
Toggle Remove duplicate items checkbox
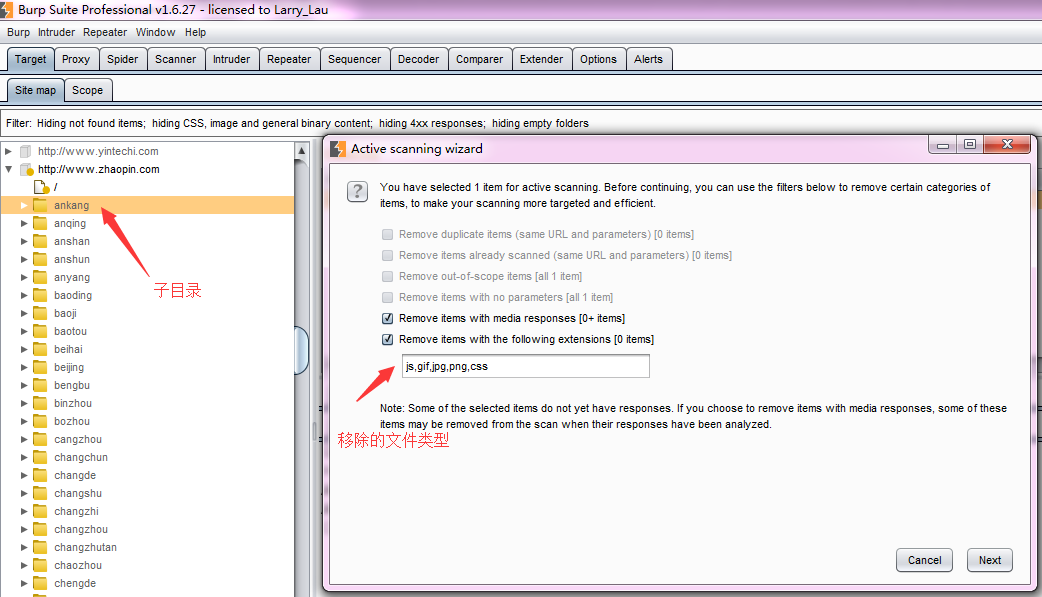[x=387, y=235]
